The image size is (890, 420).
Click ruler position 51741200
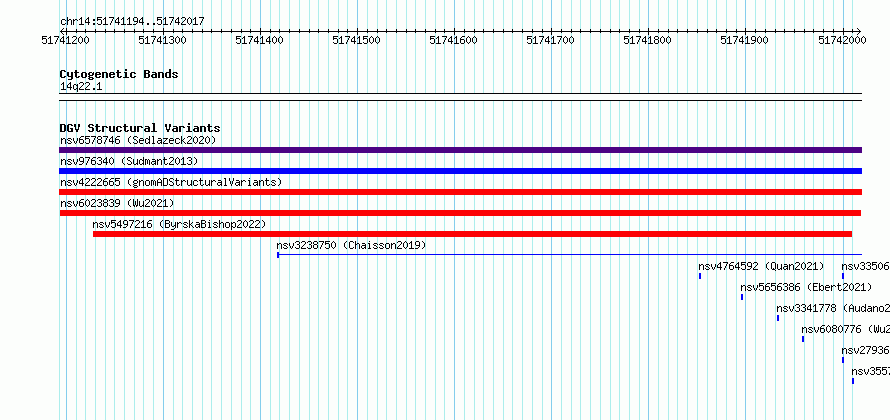click(66, 40)
